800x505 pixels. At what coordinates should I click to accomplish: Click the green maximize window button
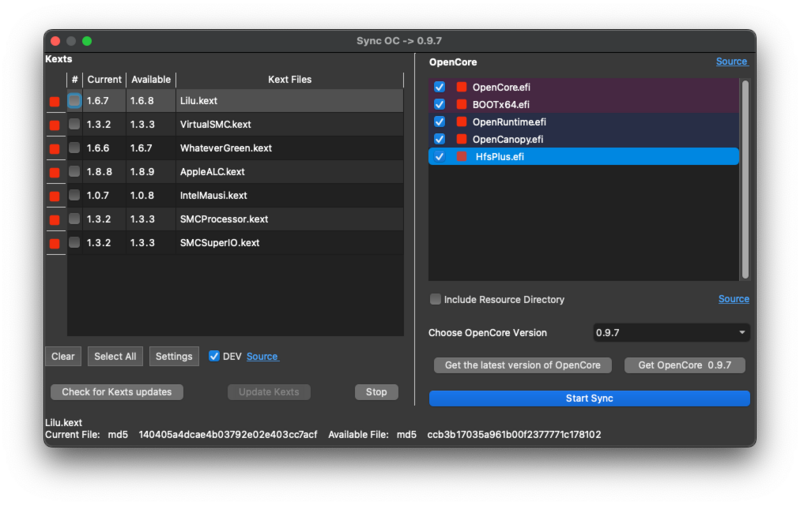[87, 41]
